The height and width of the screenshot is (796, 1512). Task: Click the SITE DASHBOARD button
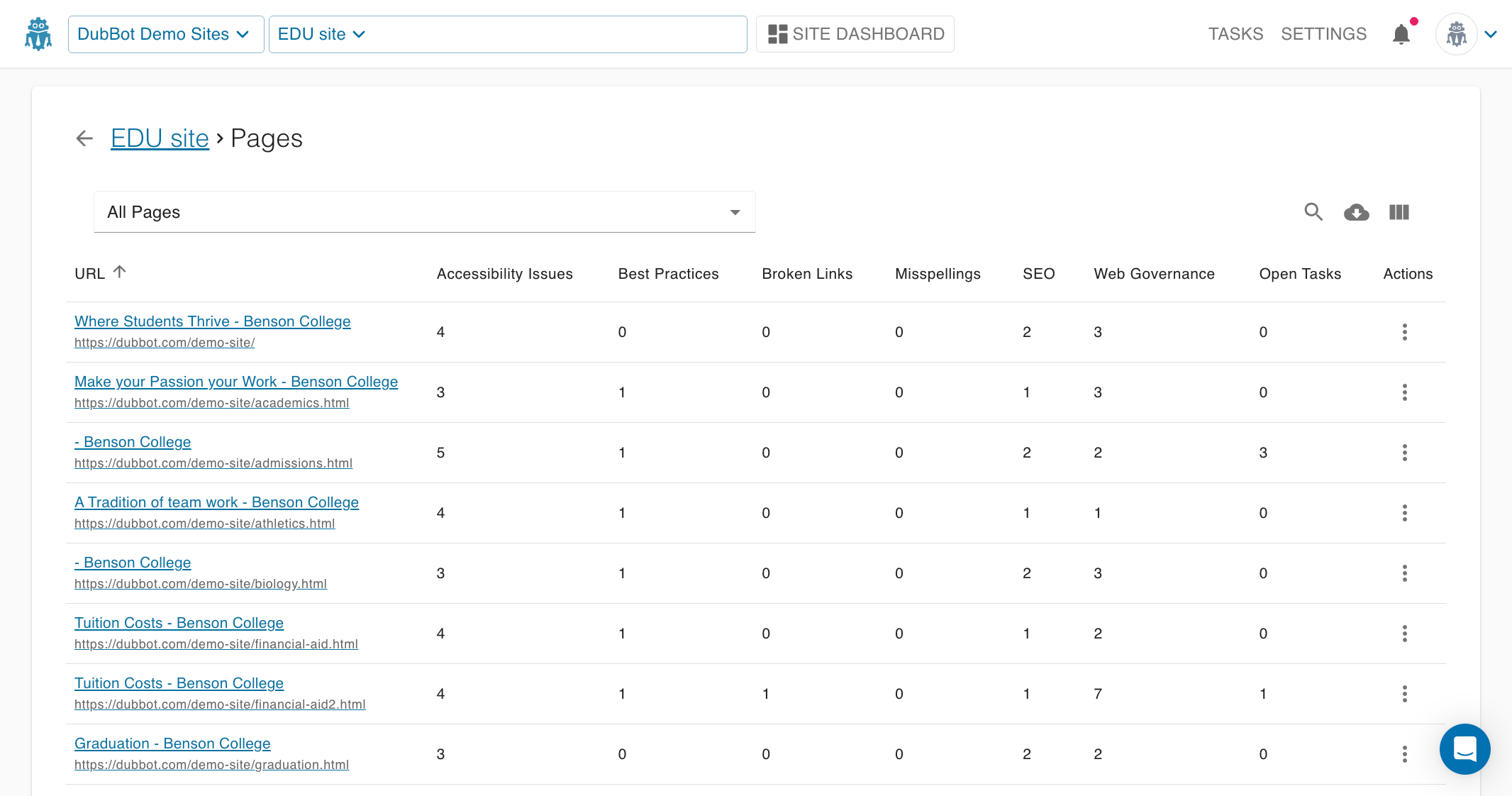click(855, 34)
